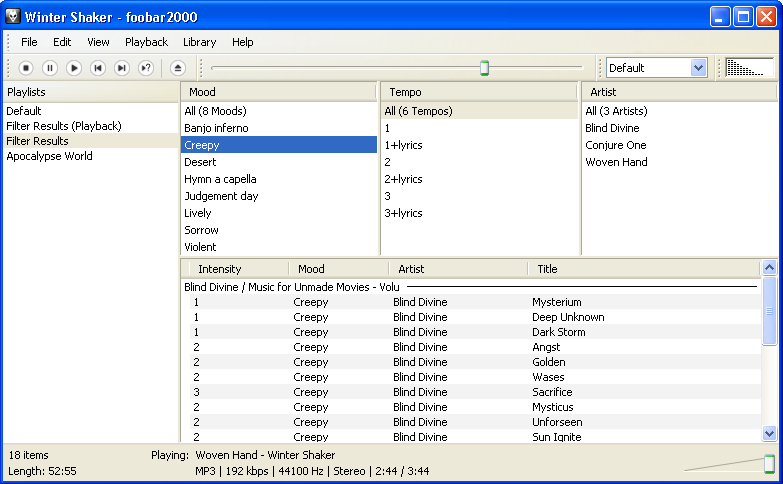Filter by artist Blind Divine

point(680,128)
